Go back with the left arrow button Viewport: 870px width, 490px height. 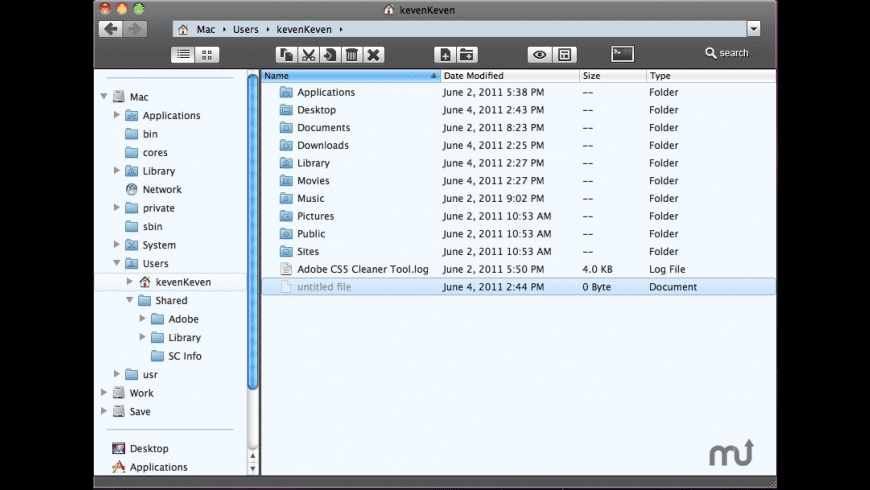[x=111, y=29]
